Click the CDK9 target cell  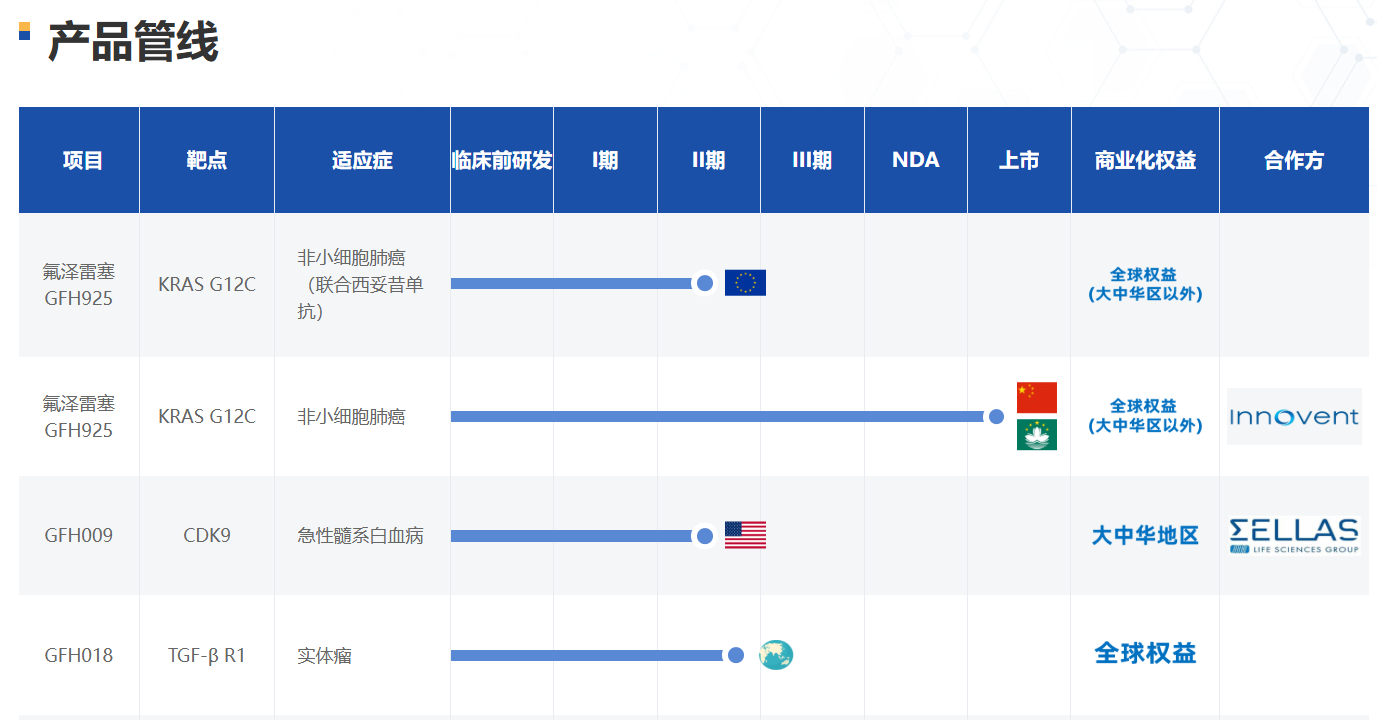pyautogui.click(x=207, y=536)
